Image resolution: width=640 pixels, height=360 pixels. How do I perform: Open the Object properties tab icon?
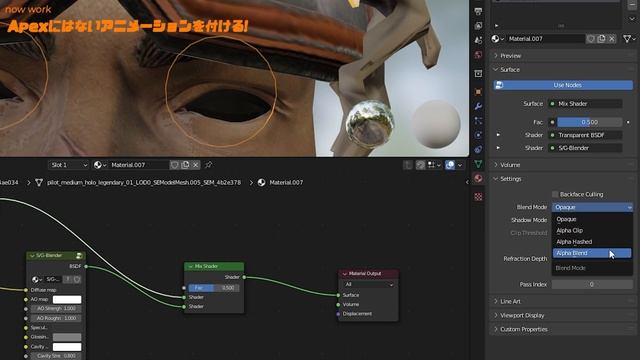tap(478, 92)
